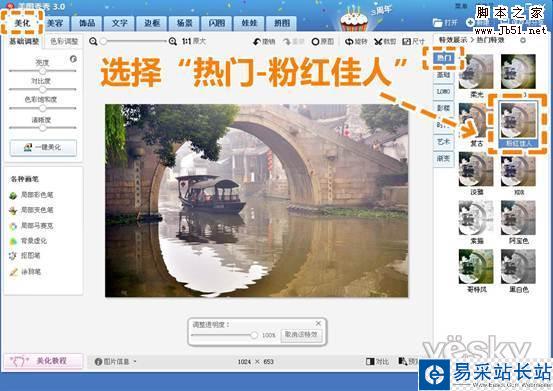The height and width of the screenshot is (391, 553).
Task: Open the 文字 text tab
Action: tap(120, 23)
